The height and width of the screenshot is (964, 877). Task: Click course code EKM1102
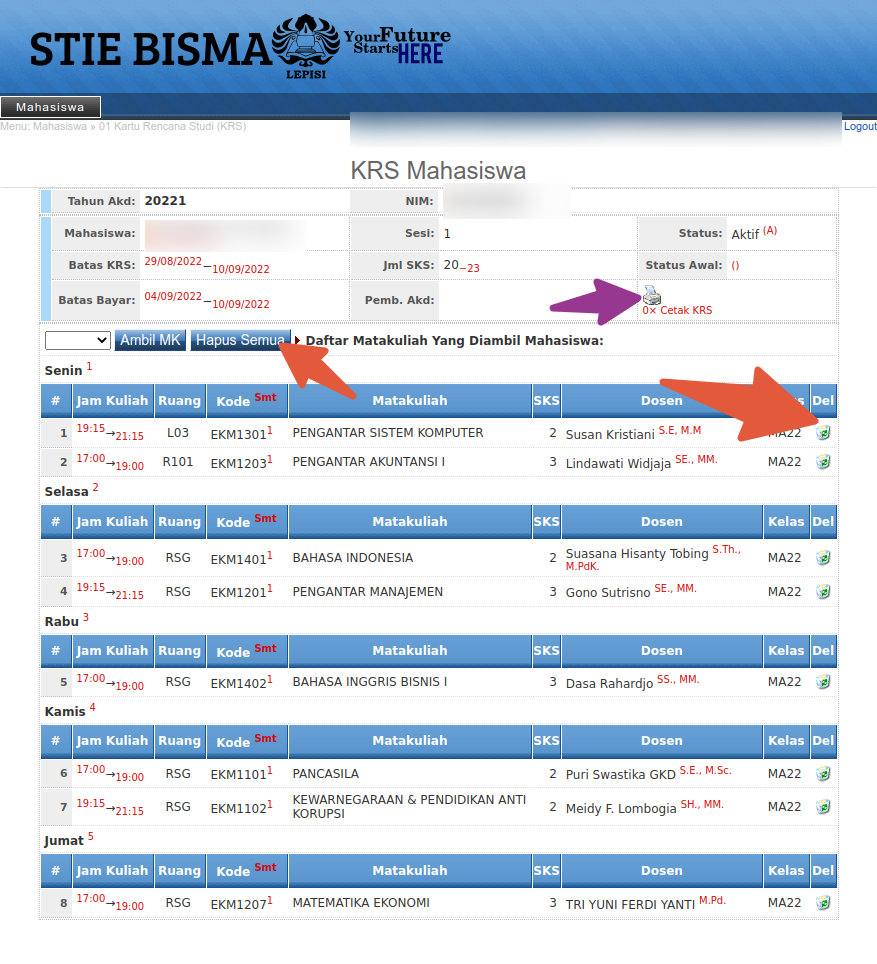tap(238, 808)
